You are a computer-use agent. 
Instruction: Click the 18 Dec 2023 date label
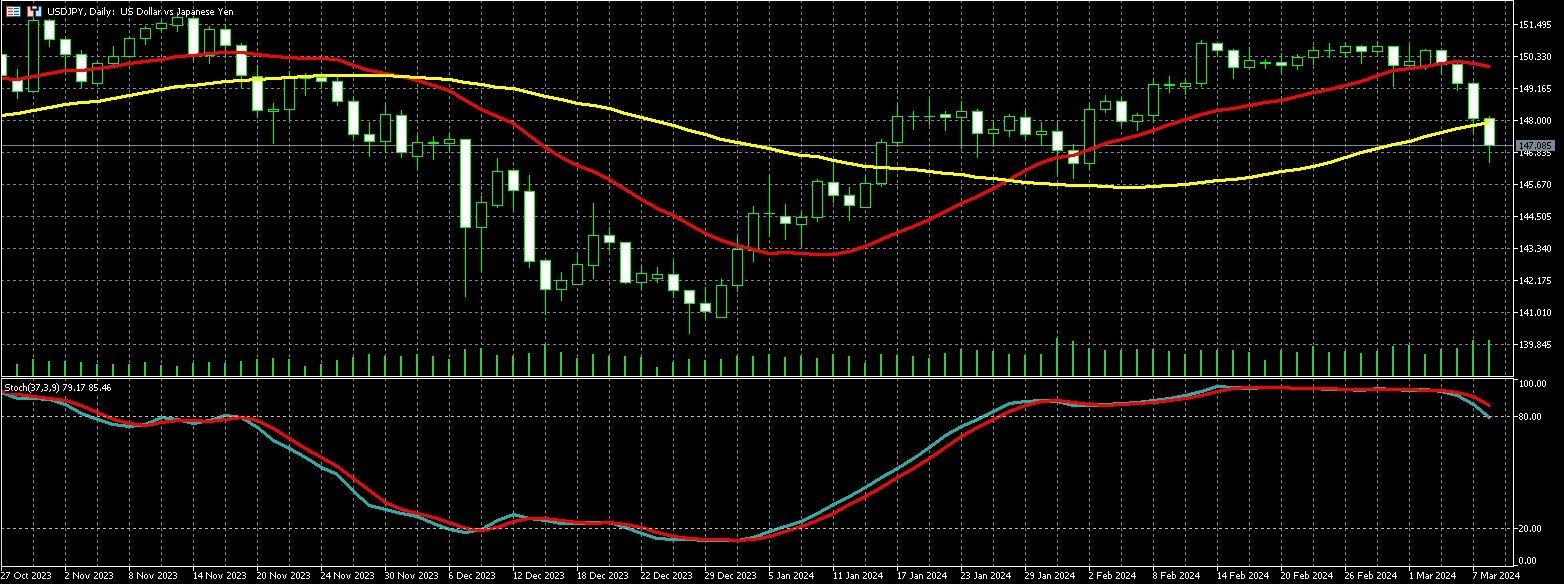[602, 576]
